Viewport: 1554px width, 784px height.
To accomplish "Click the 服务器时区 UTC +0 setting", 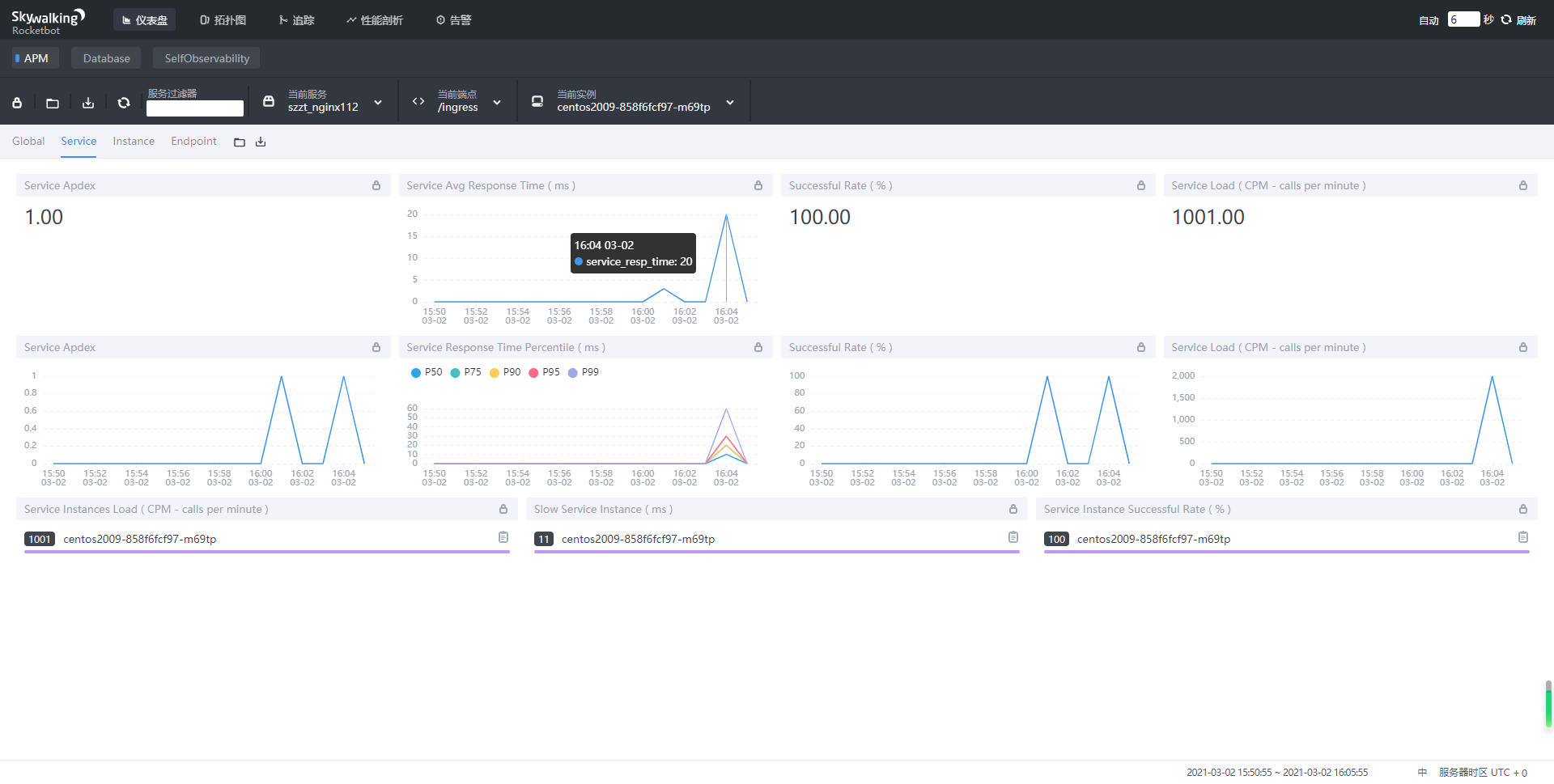I will 1483,773.
